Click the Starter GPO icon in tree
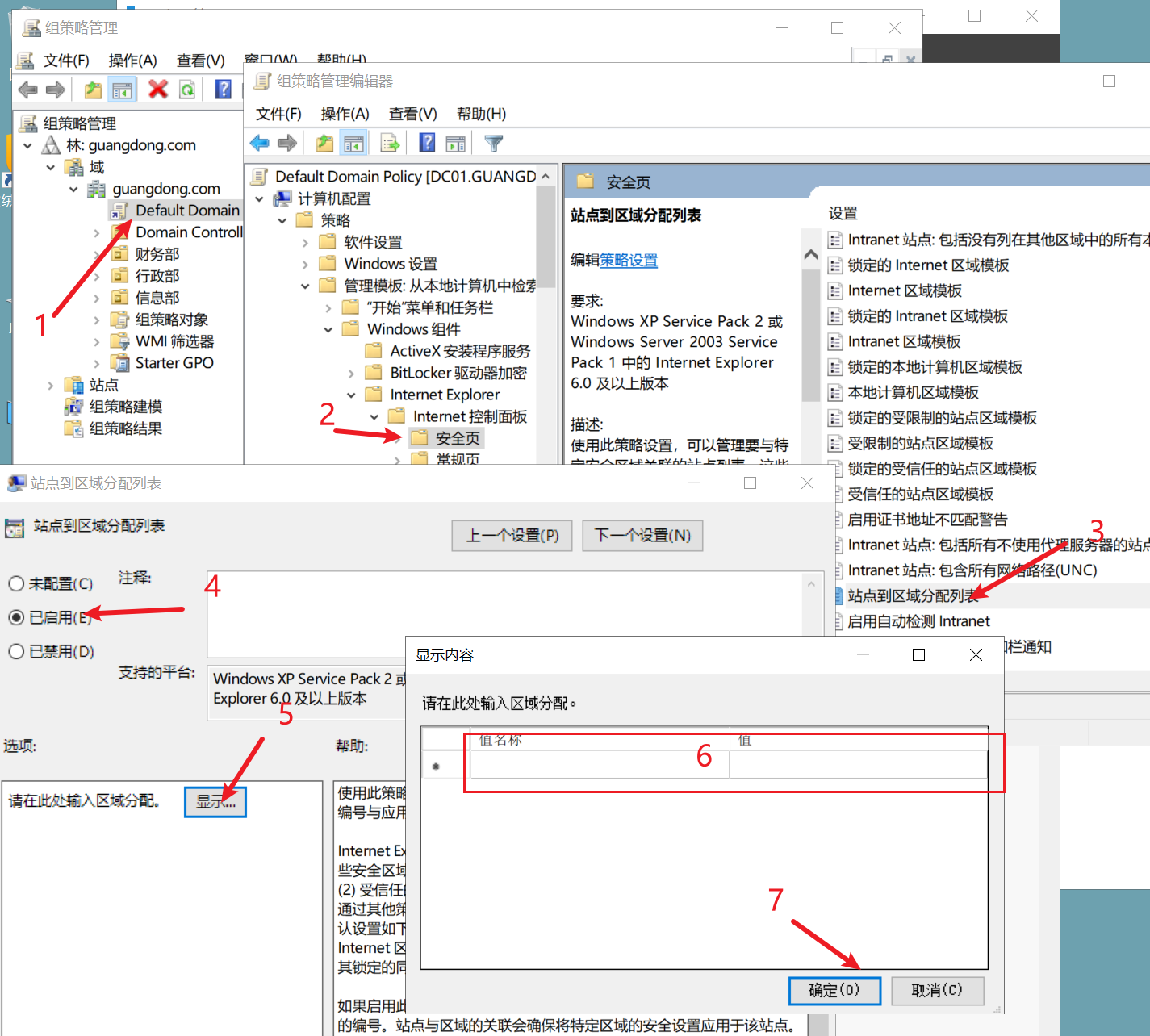1150x1036 pixels. click(x=119, y=363)
